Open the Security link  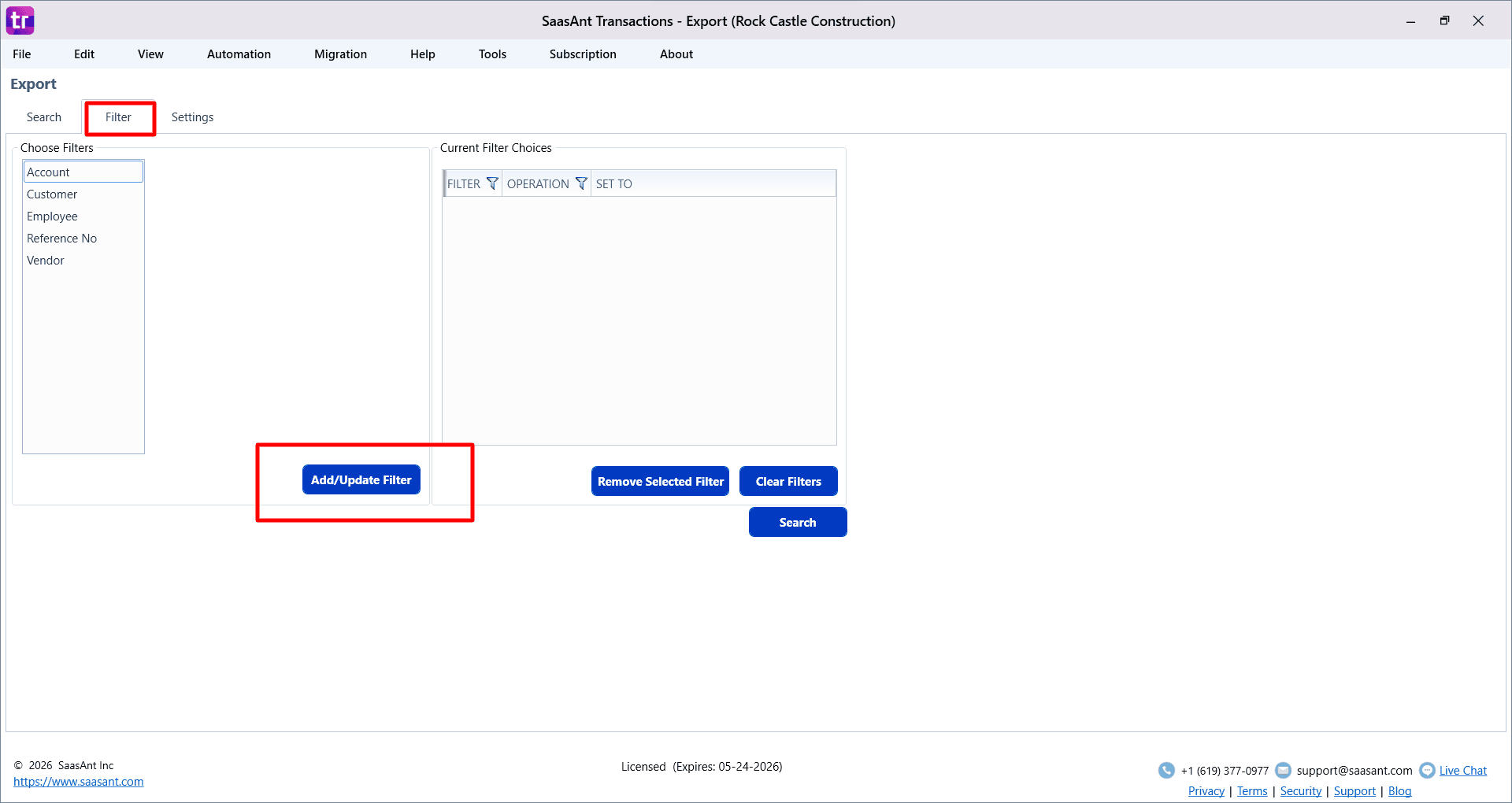click(1301, 791)
